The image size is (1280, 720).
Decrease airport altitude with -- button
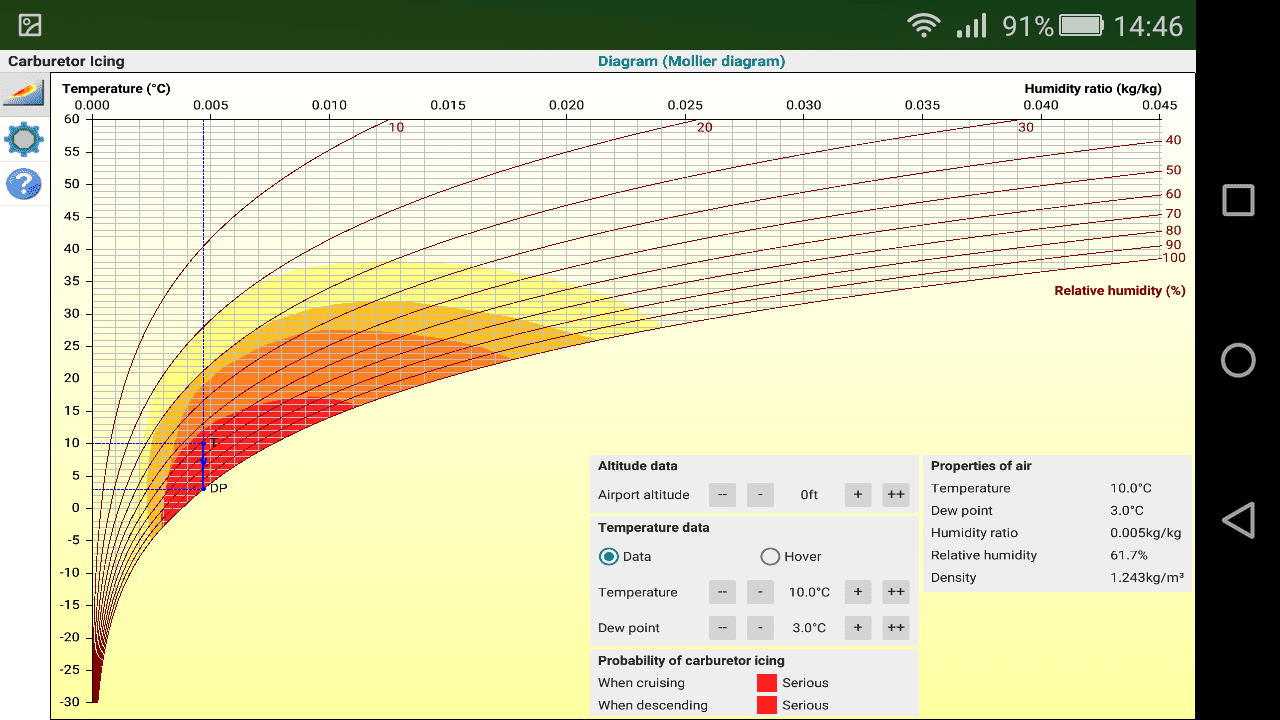(x=722, y=495)
